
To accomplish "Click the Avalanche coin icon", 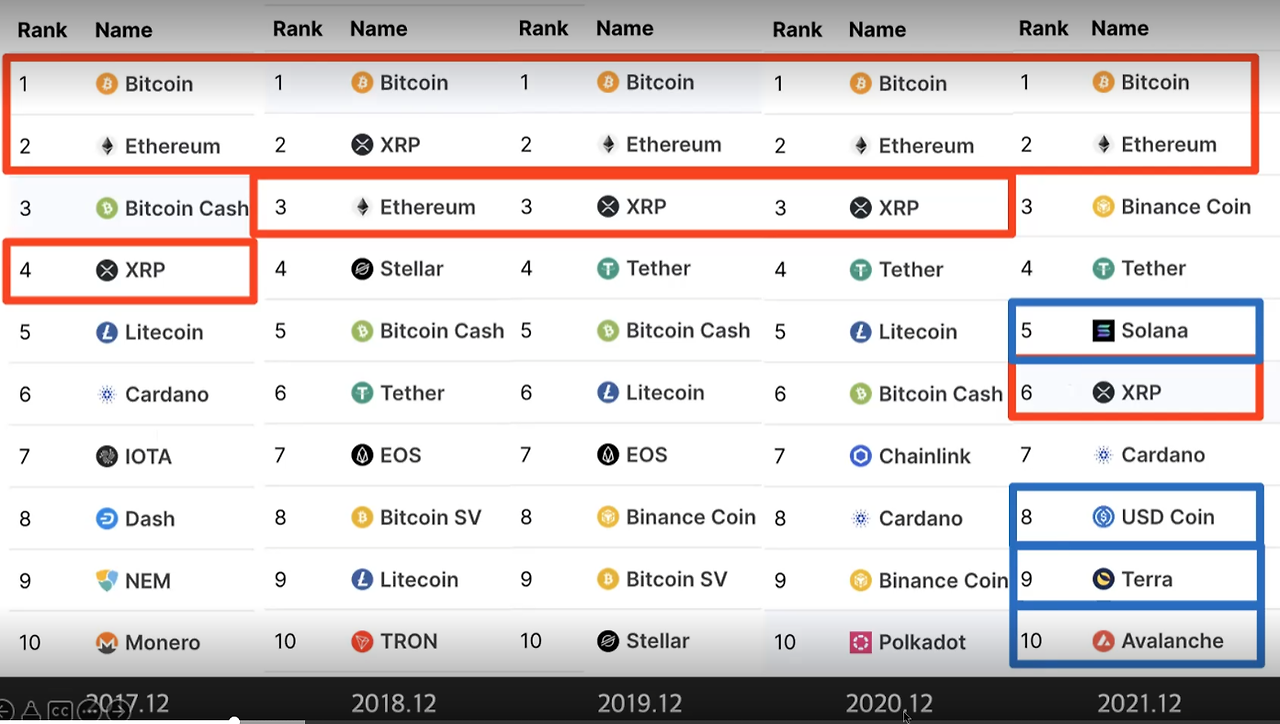I will pos(1103,641).
